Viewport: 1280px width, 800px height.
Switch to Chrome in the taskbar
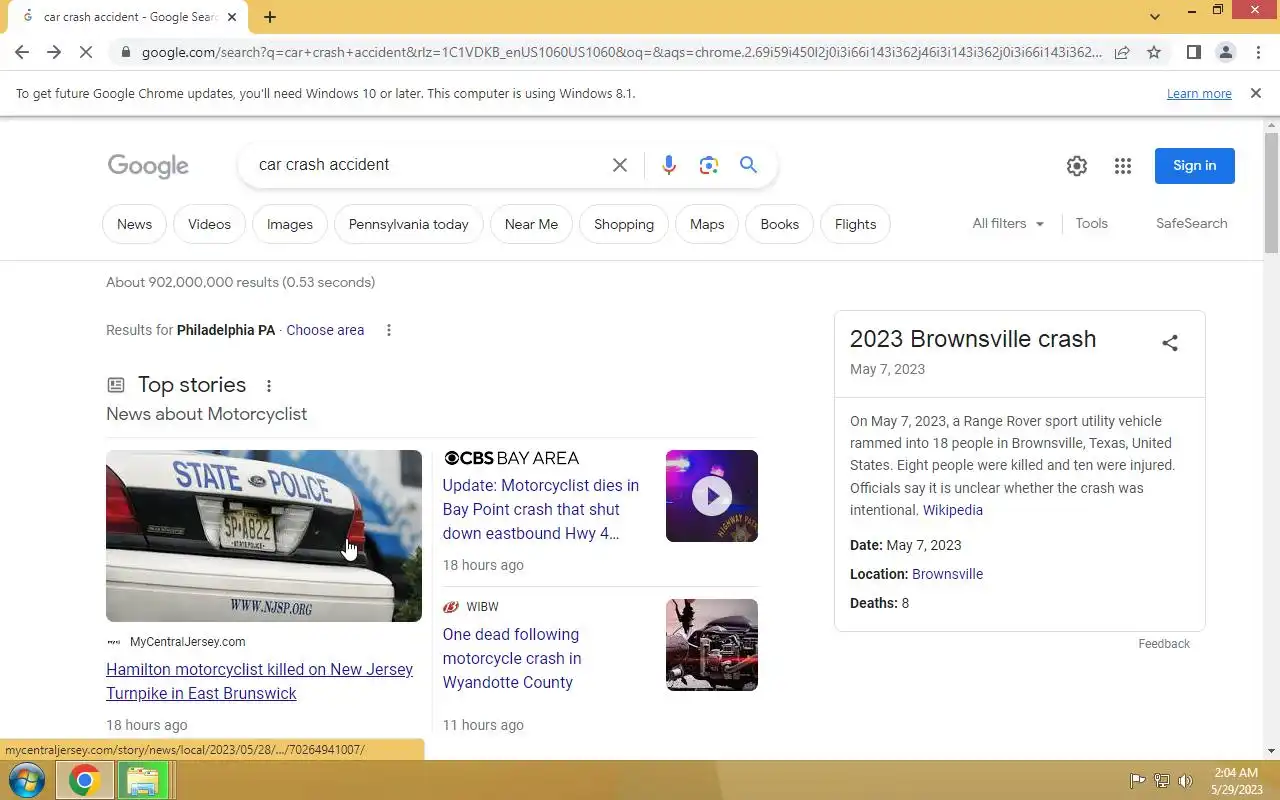tap(84, 780)
